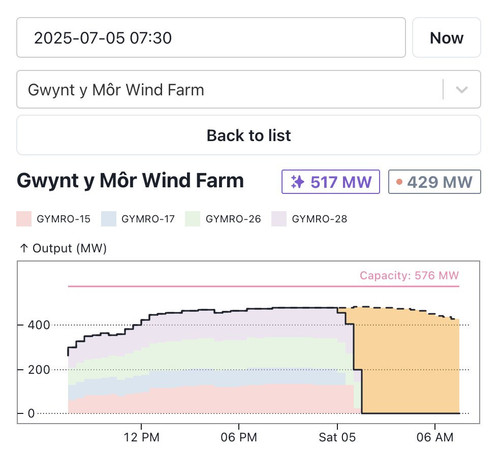Open the Gwynt y Môr Wind Farm dropdown
This screenshot has width=500, height=460.
coord(248,89)
